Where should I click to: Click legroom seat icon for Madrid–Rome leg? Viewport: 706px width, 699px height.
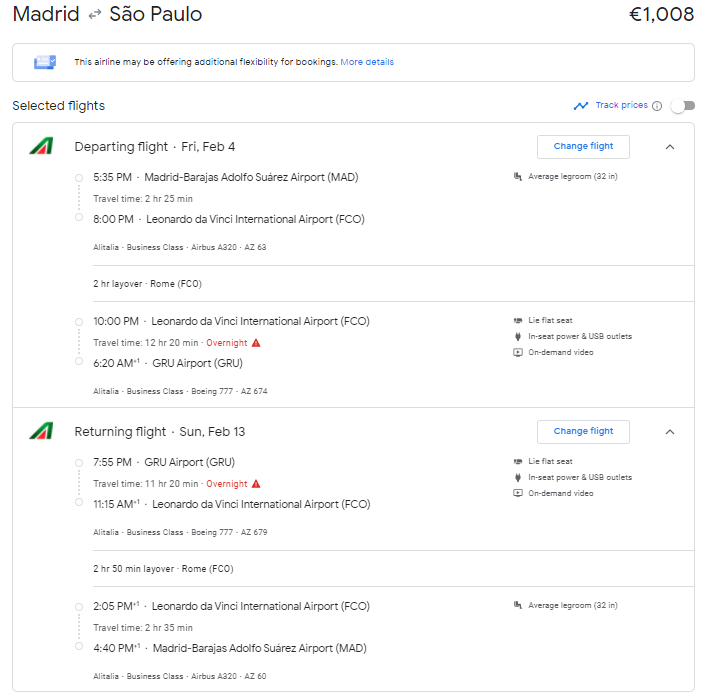518,177
